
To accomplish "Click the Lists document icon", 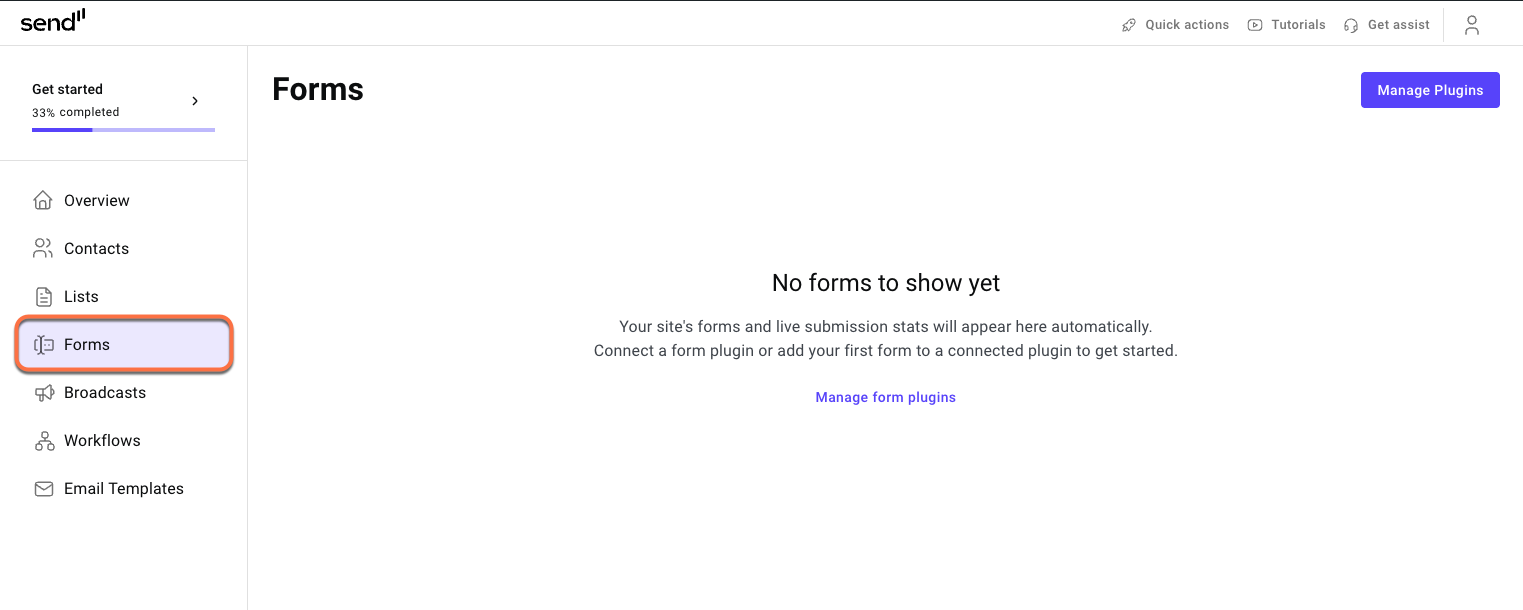I will pyautogui.click(x=43, y=296).
